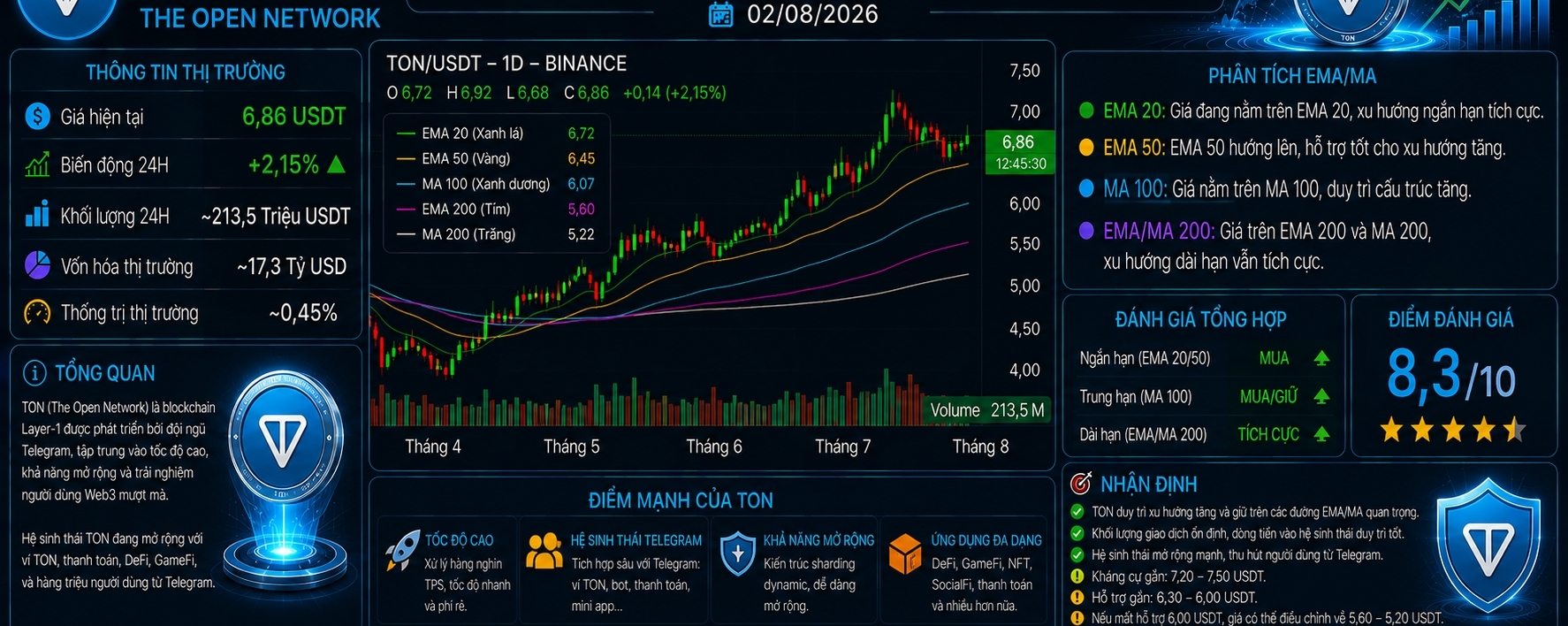Click the THE OPEN NETWORK header title
Viewport: 1568px width, 626px height.
(x=260, y=18)
